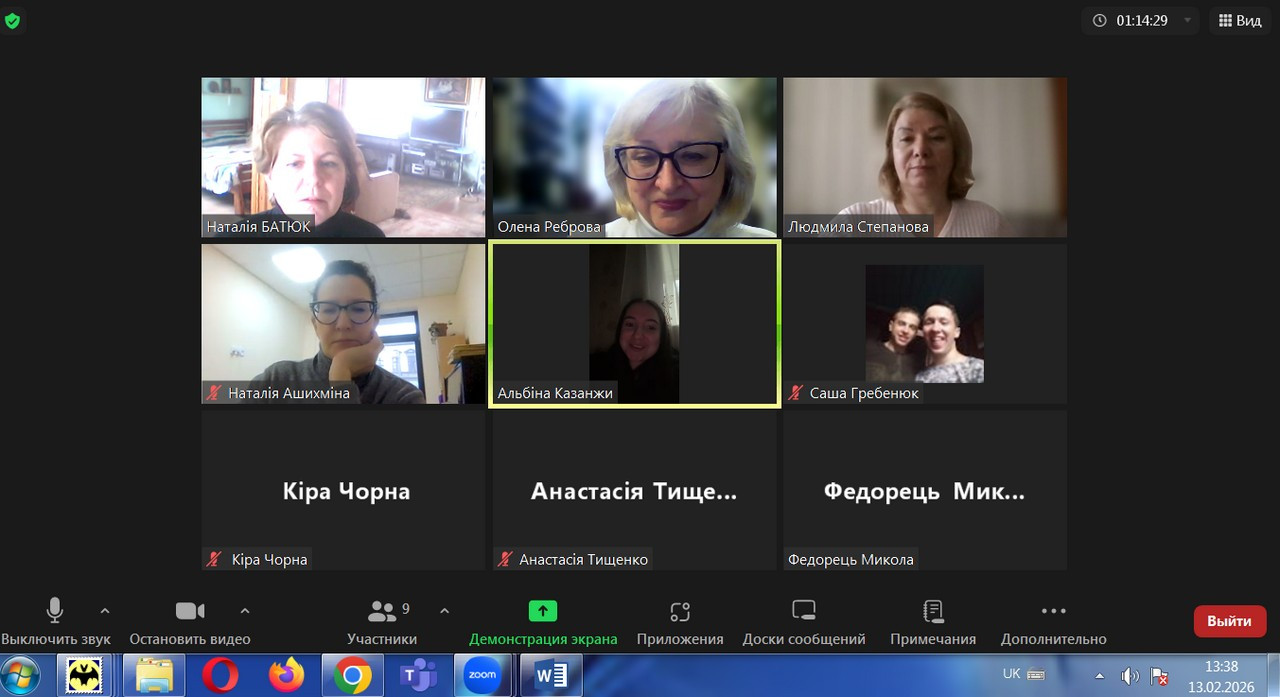Click the Олена Реброва name label

pos(549,227)
